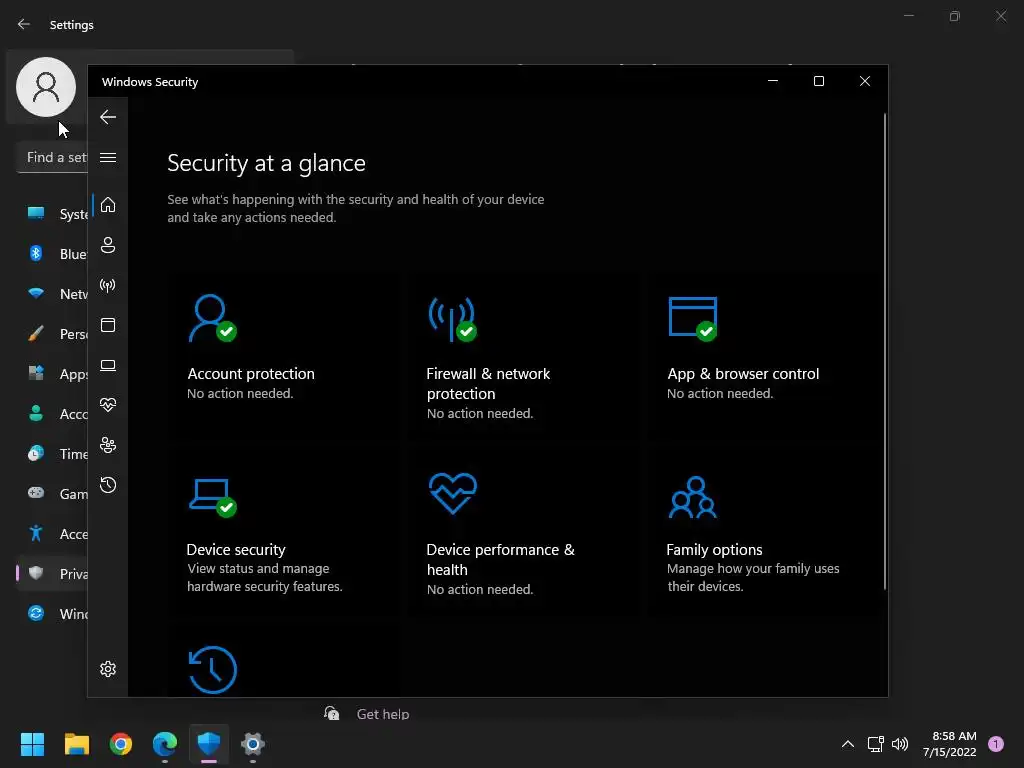The height and width of the screenshot is (768, 1024).
Task: Click the Get help link in Settings
Action: pos(383,714)
